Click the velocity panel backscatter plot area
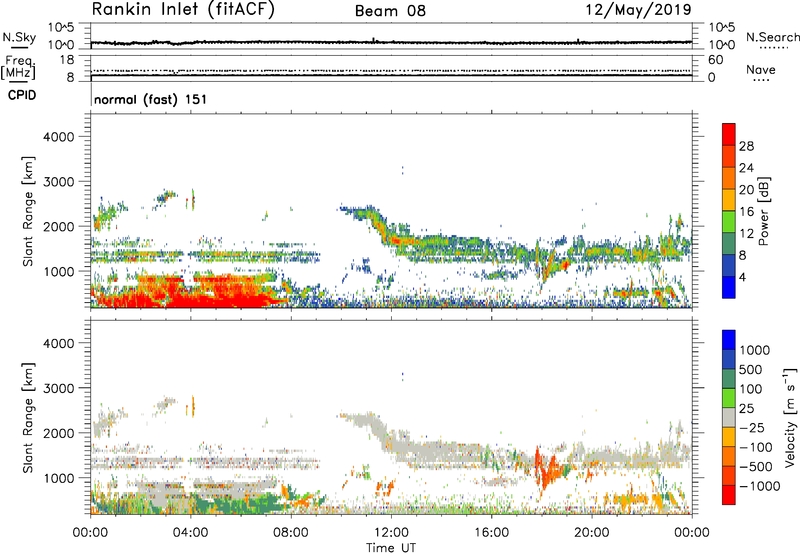This screenshot has width=800, height=554. tap(391, 417)
